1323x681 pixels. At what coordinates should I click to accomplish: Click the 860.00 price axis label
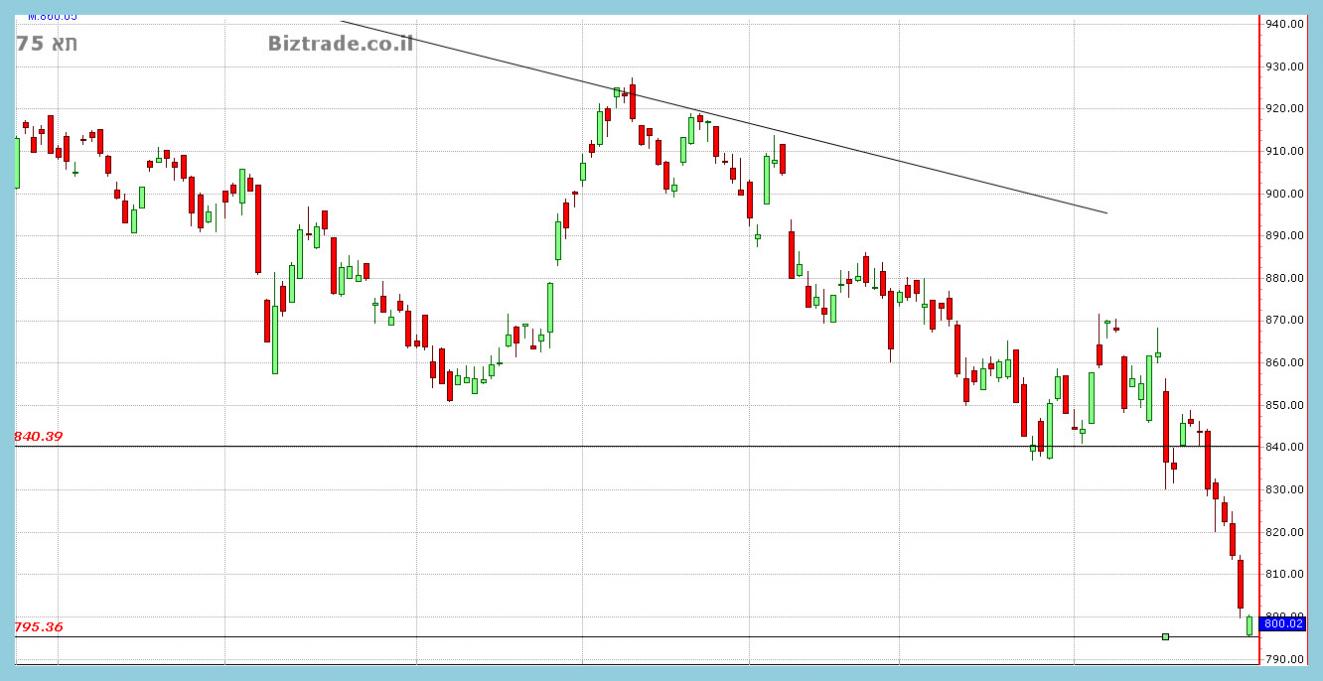[1284, 363]
